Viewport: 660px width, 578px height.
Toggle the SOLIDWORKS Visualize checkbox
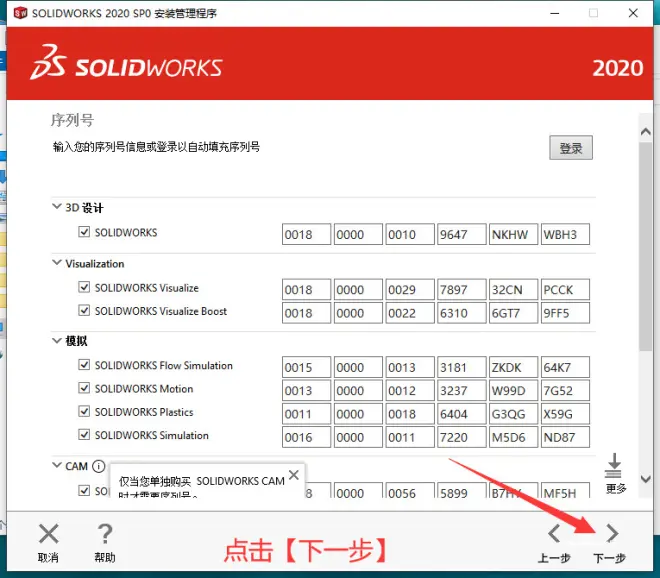pyautogui.click(x=84, y=287)
